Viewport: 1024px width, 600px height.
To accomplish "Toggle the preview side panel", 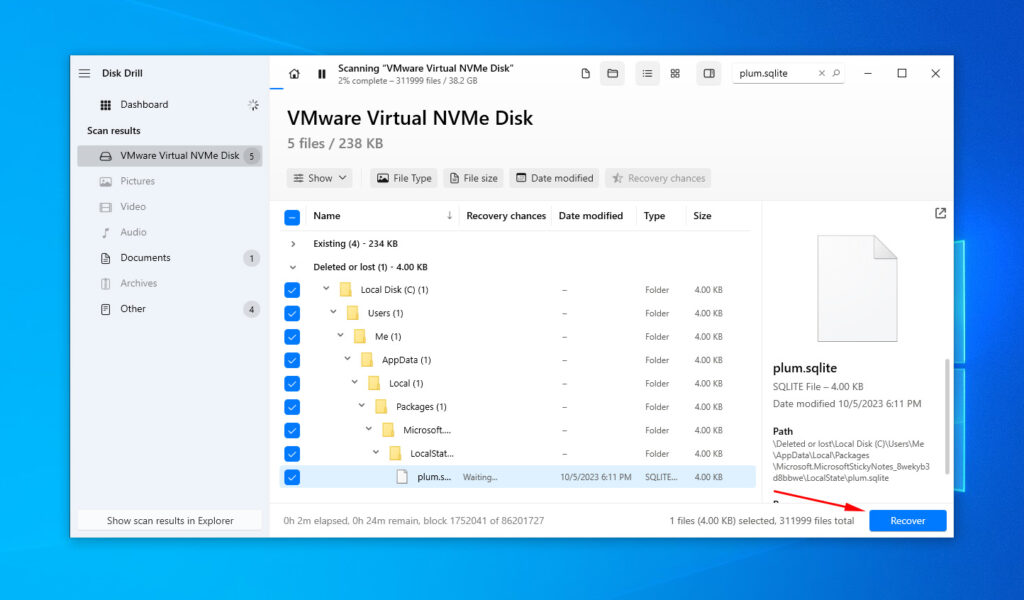I will click(x=709, y=73).
